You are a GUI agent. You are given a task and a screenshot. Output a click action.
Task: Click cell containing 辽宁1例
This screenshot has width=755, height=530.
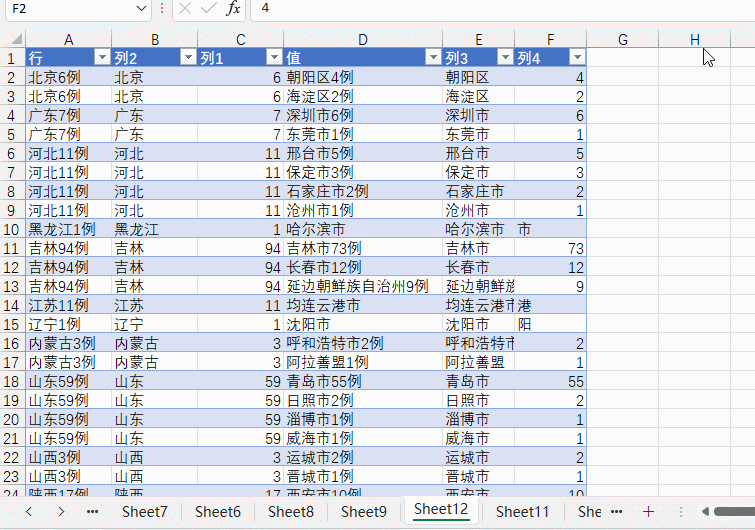(x=68, y=324)
